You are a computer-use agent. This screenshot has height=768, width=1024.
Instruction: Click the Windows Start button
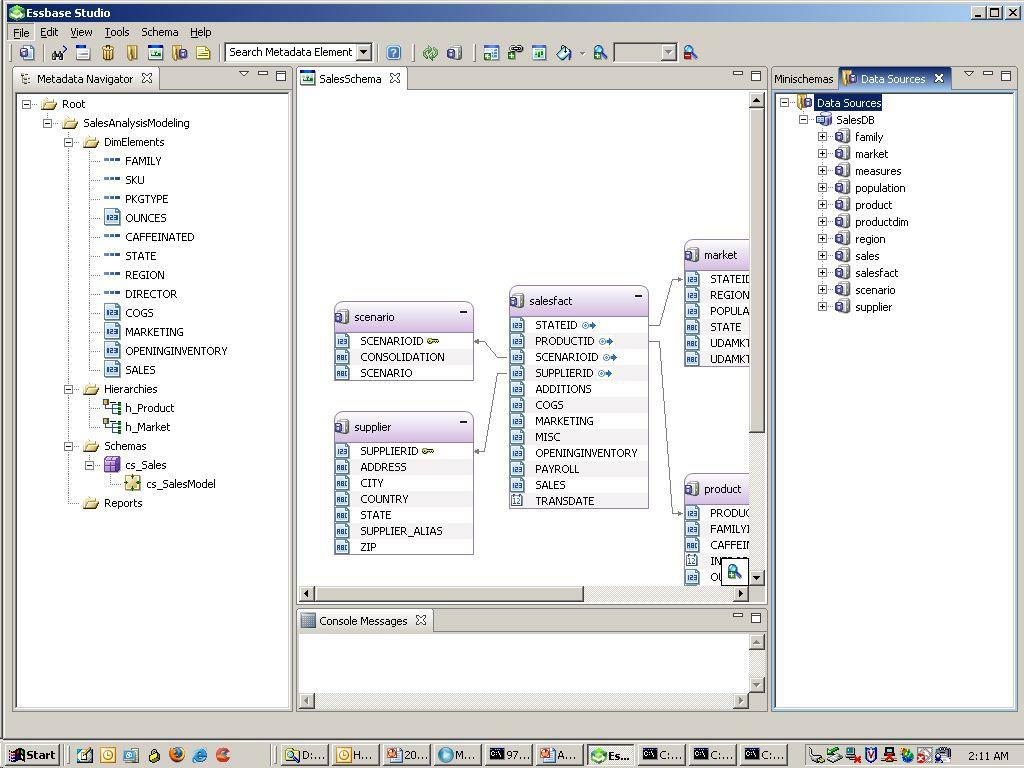point(33,755)
